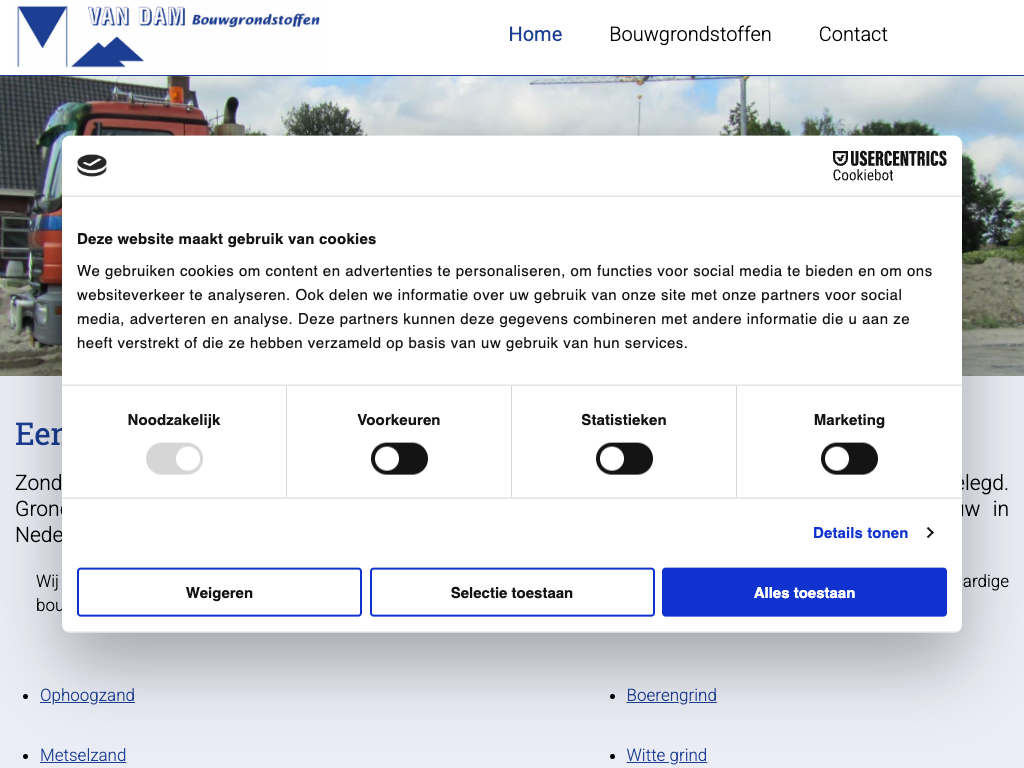The width and height of the screenshot is (1024, 768).
Task: Expand Details tonen for cookie details
Action: pos(860,533)
